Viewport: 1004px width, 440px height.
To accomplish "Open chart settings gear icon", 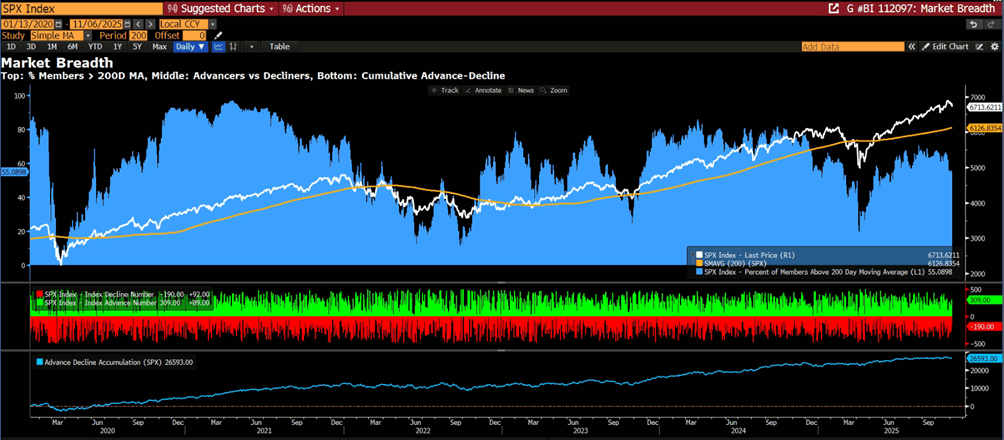I will [994, 47].
